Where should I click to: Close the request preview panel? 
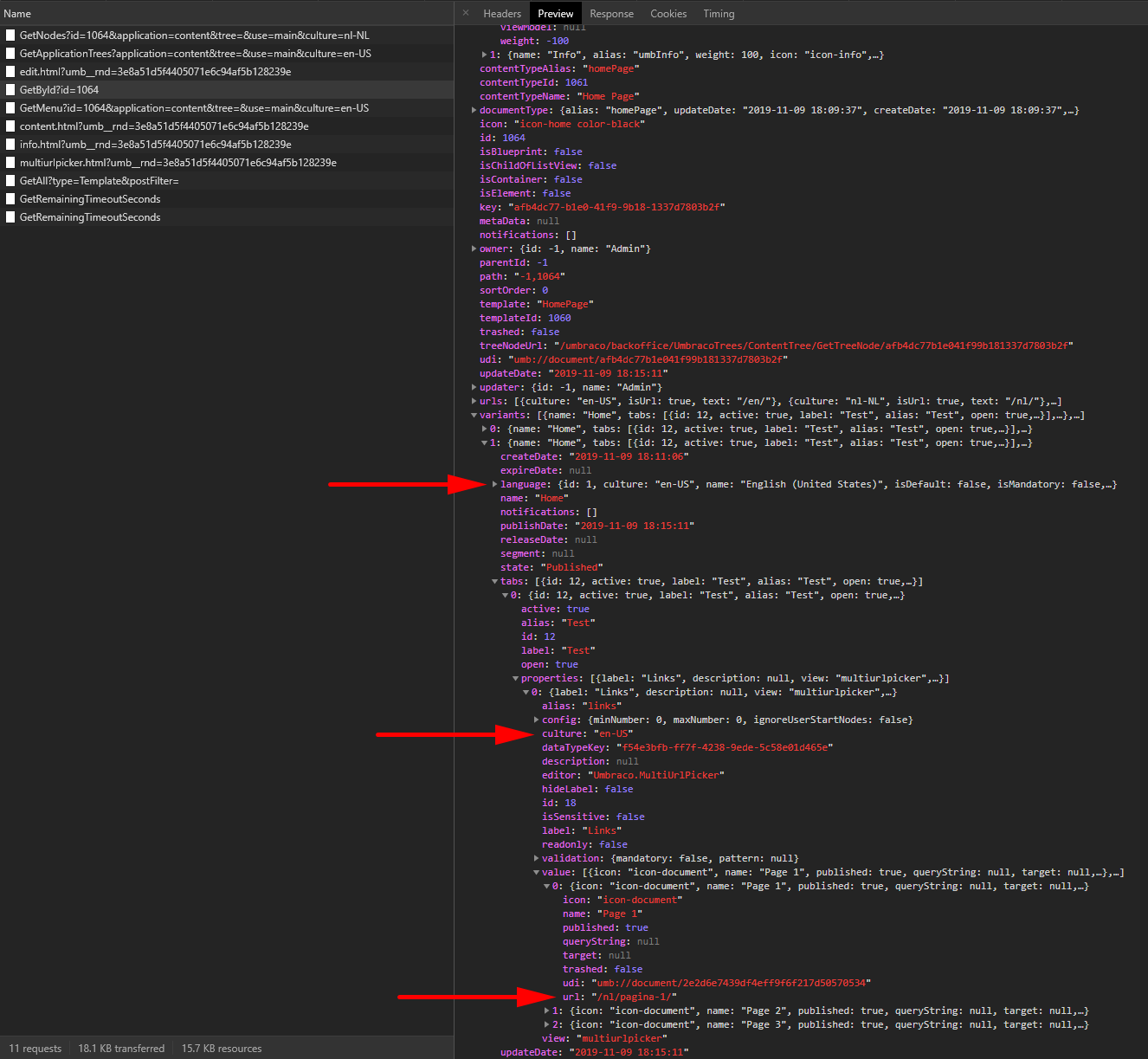(465, 13)
